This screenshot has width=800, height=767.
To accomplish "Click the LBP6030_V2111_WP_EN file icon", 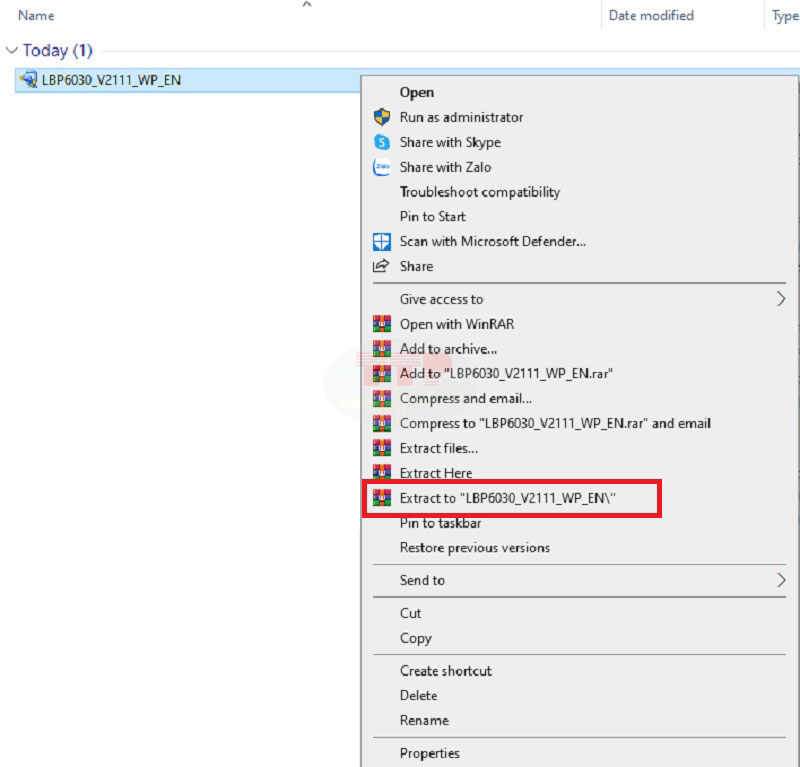I will click(28, 80).
